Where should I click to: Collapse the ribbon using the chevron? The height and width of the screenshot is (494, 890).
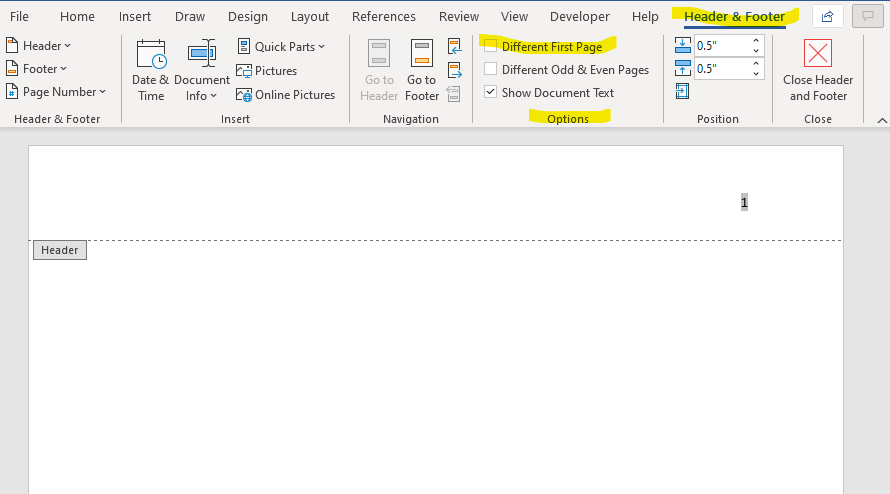pyautogui.click(x=881, y=119)
